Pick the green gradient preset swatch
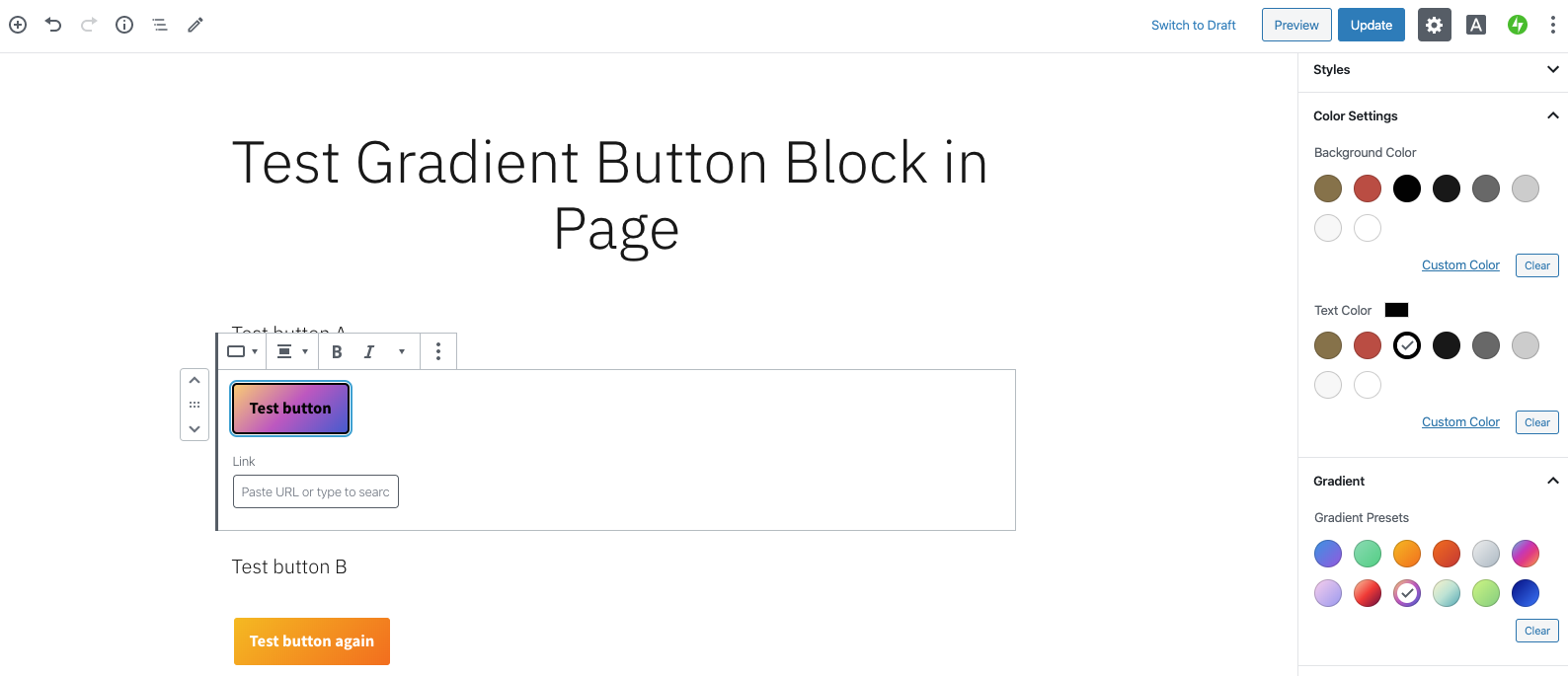Screen dimensions: 1568x676 pyautogui.click(x=1368, y=554)
